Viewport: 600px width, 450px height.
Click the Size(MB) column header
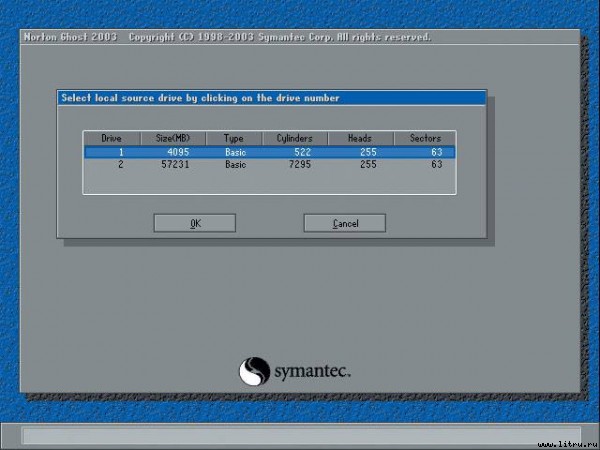click(x=173, y=138)
